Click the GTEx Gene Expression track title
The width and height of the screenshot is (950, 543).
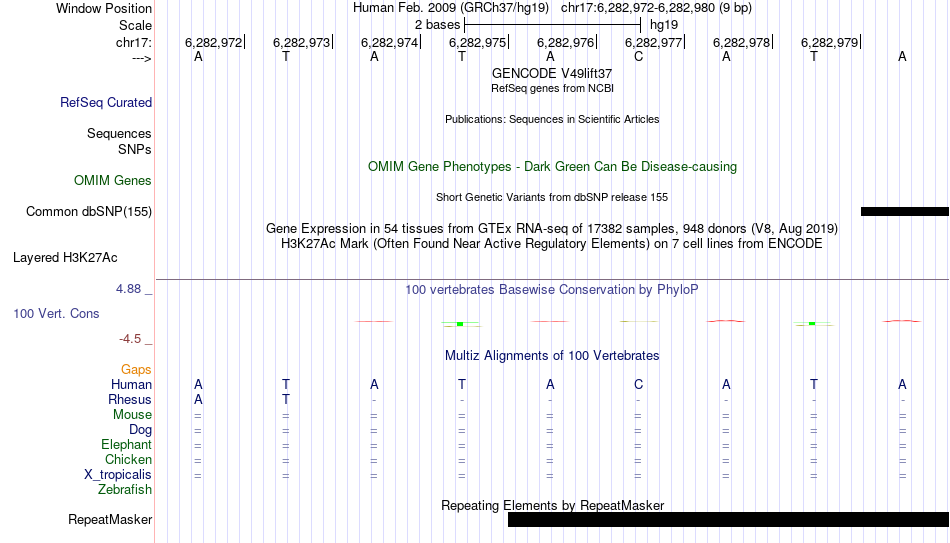tap(552, 228)
